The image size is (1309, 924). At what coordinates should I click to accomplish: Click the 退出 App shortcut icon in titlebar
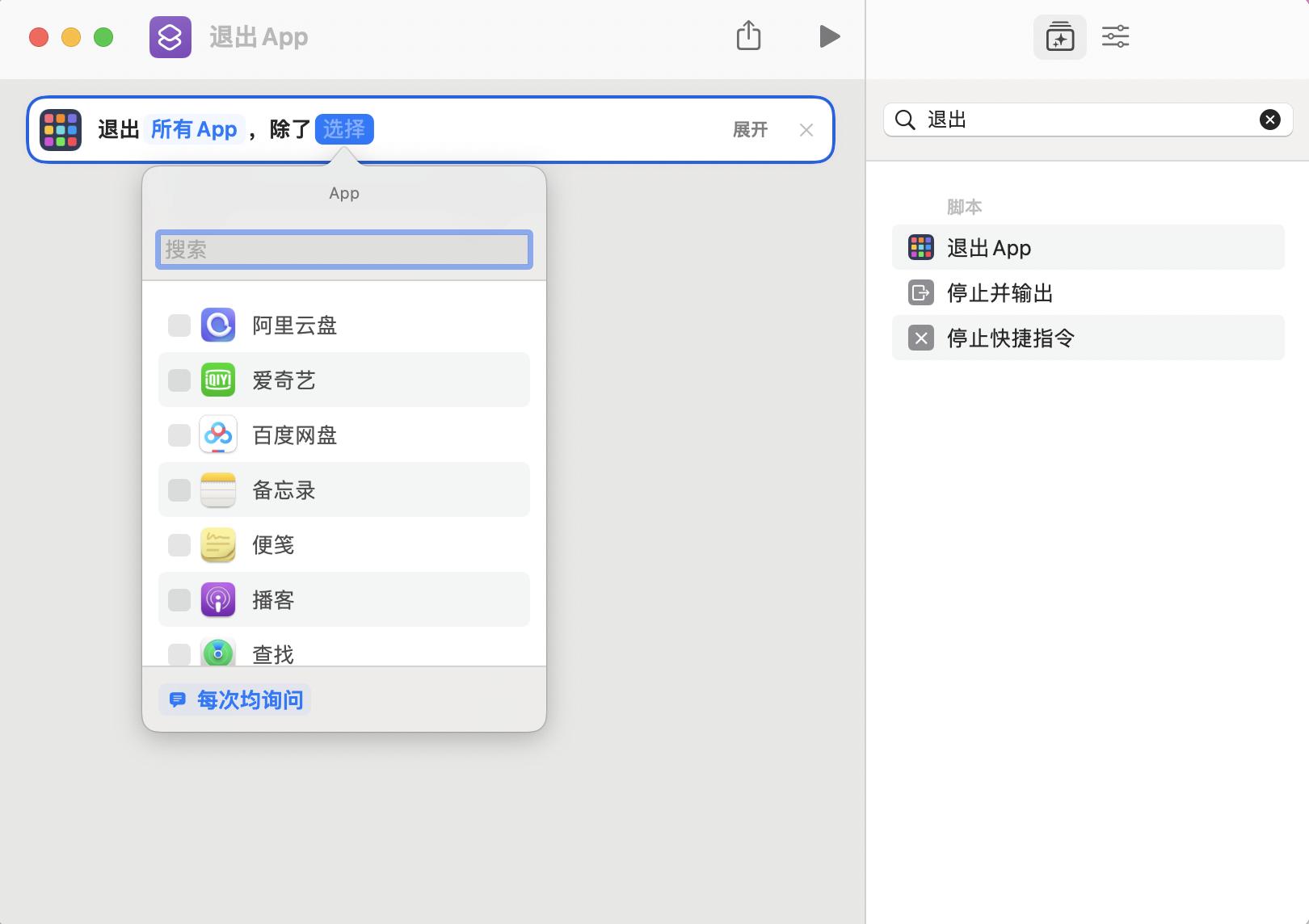170,36
